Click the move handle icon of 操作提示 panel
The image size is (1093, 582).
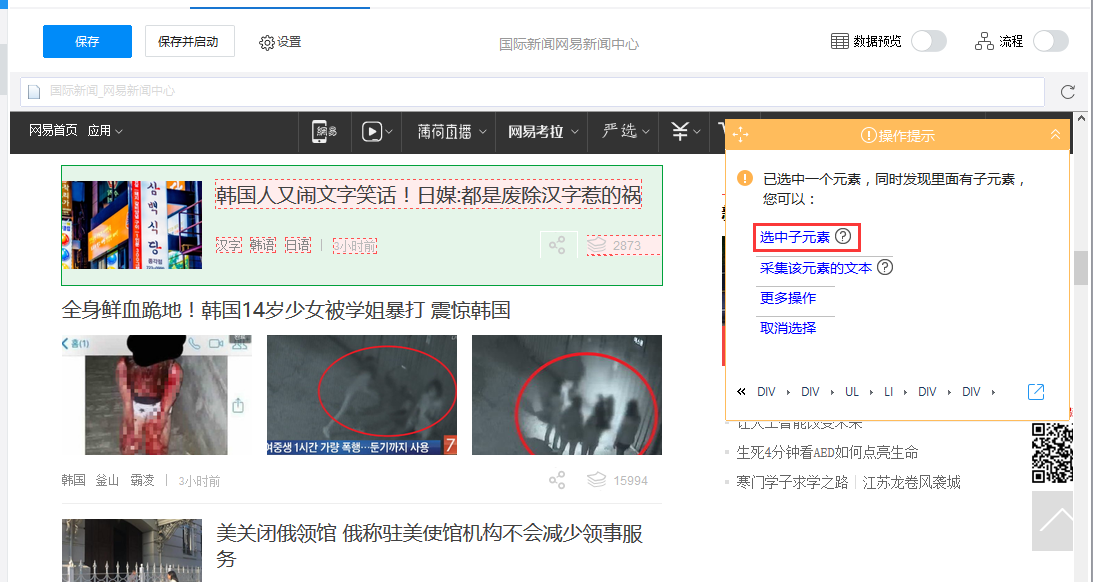tap(740, 135)
